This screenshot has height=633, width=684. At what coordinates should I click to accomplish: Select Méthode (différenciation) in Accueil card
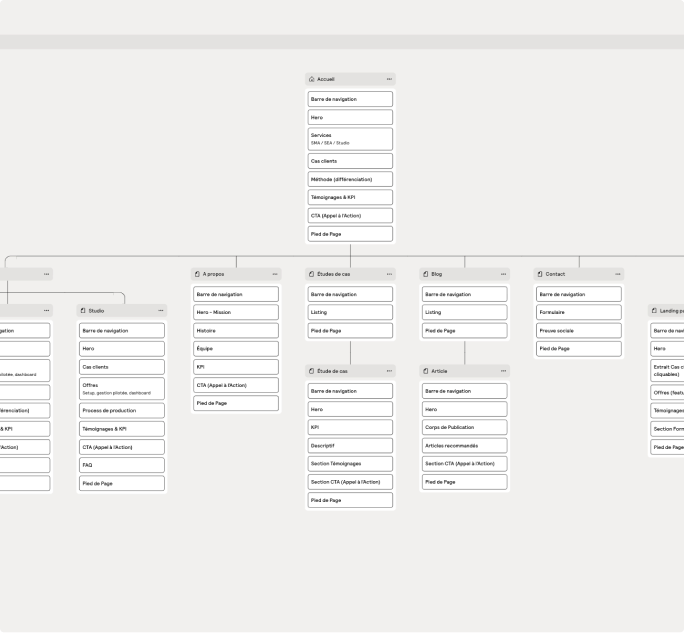point(350,179)
